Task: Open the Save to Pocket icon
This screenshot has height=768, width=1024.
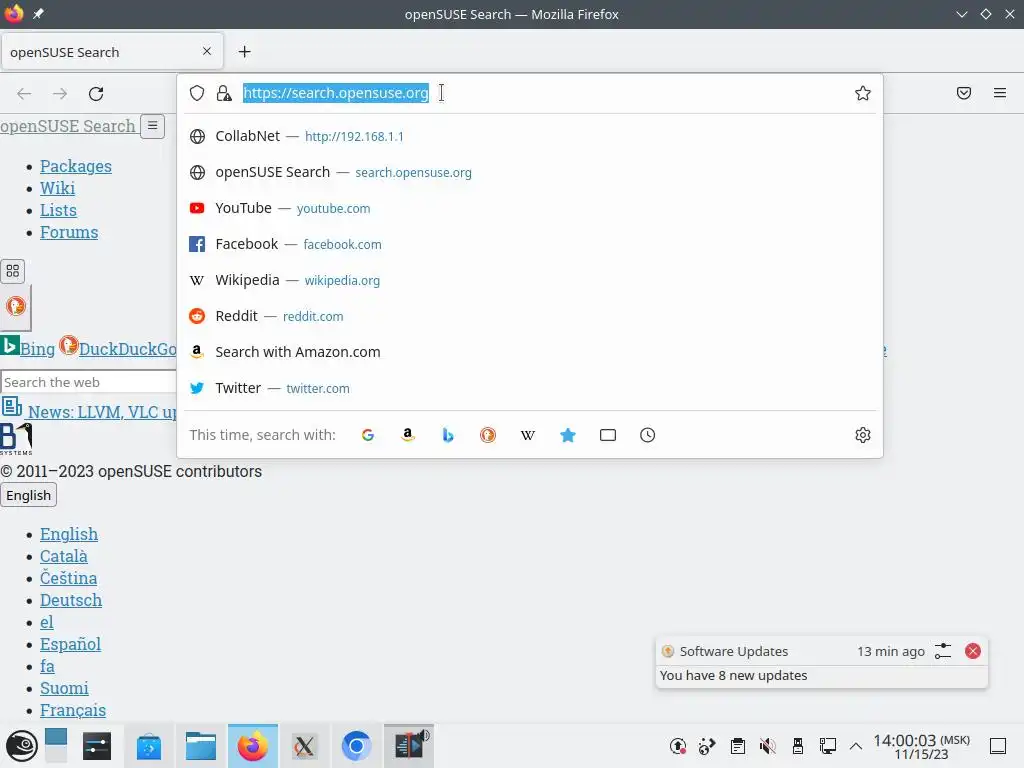Action: 964,93
